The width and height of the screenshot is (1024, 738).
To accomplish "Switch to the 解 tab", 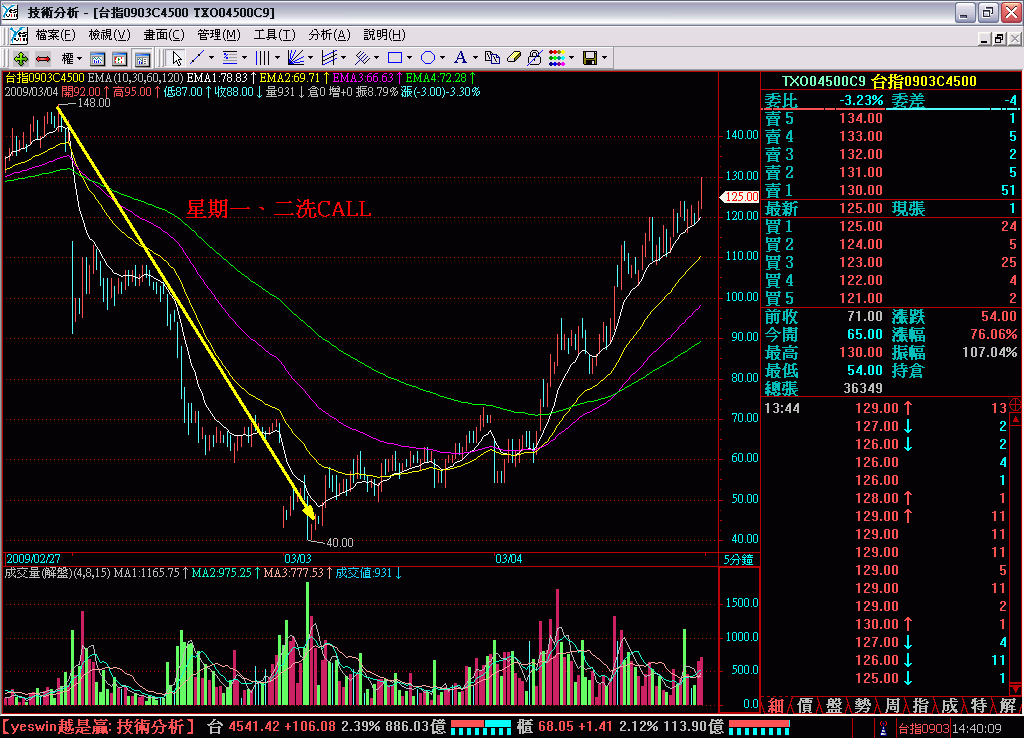I will (x=1007, y=705).
